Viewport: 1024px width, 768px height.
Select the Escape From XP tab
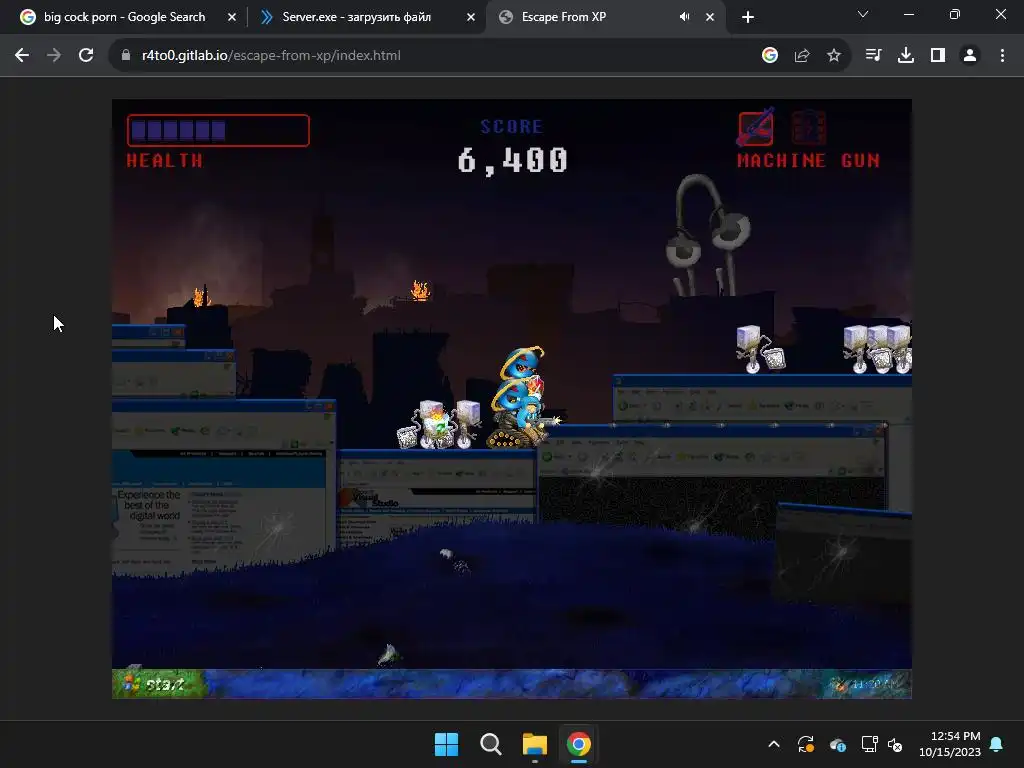pos(564,17)
